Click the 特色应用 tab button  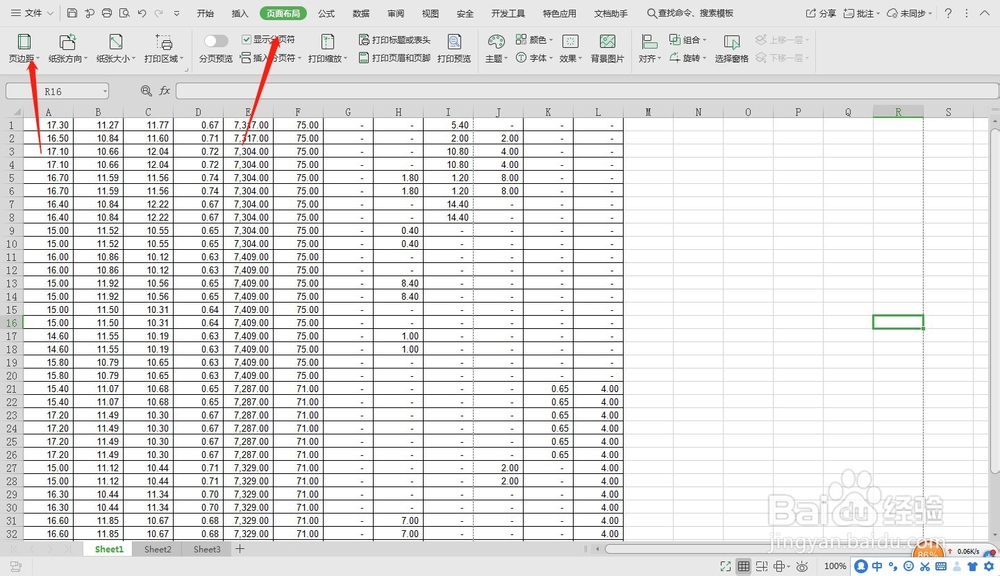559,13
